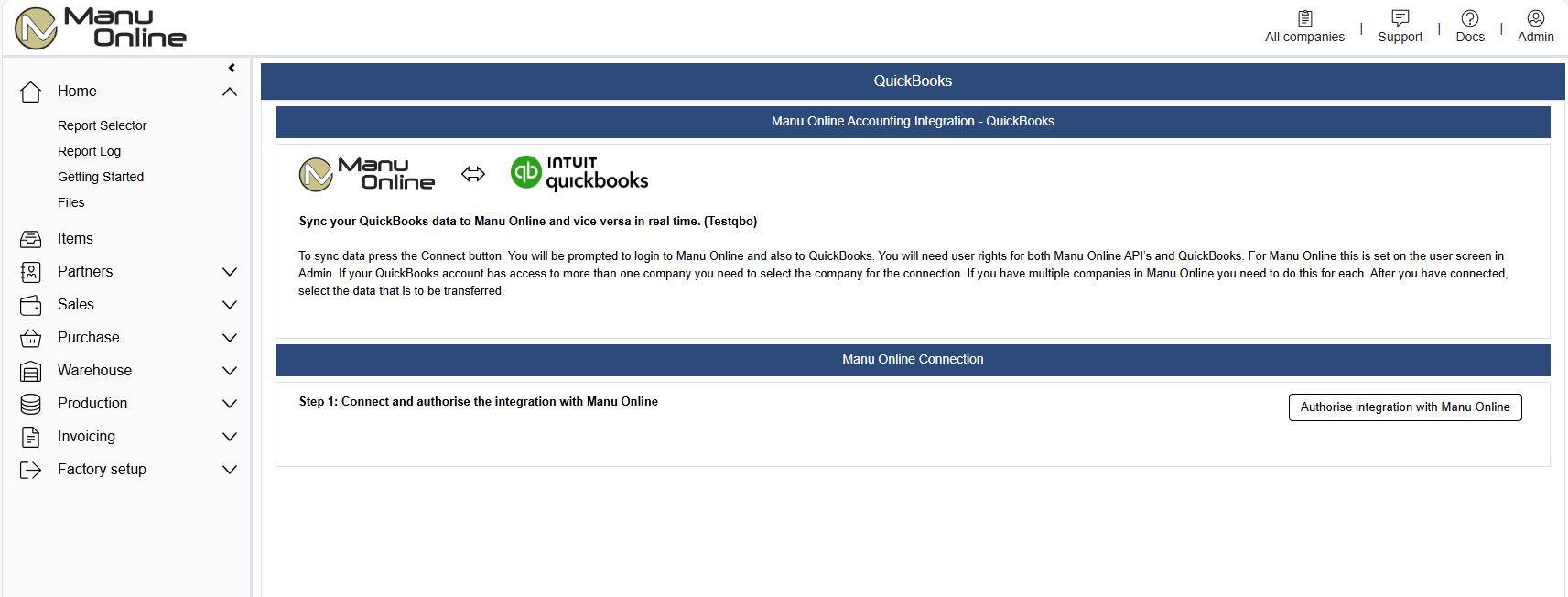
Task: Click the Manu Online Connection heading
Action: (x=913, y=360)
